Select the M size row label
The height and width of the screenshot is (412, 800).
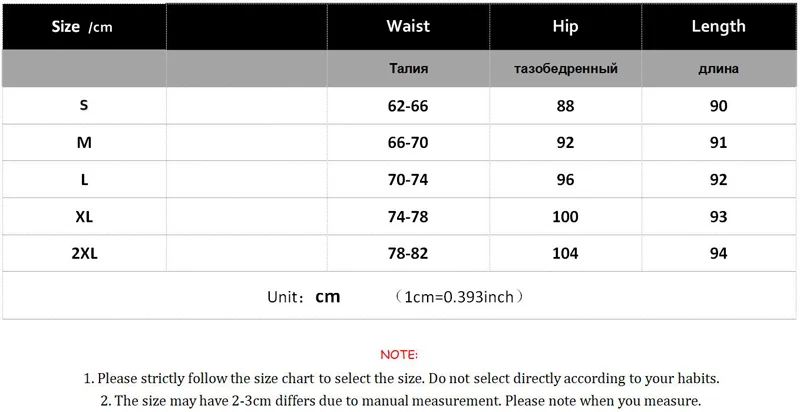pyautogui.click(x=84, y=143)
